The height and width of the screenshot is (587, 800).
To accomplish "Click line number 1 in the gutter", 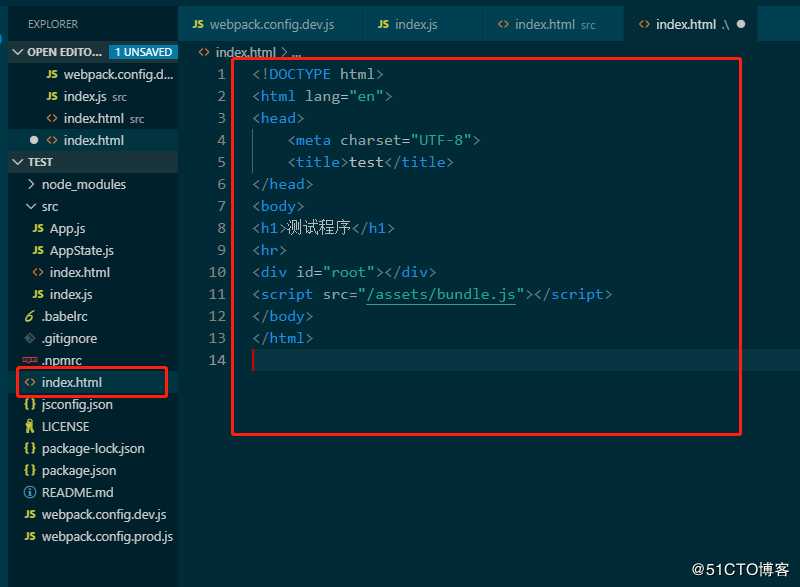I will pyautogui.click(x=221, y=74).
